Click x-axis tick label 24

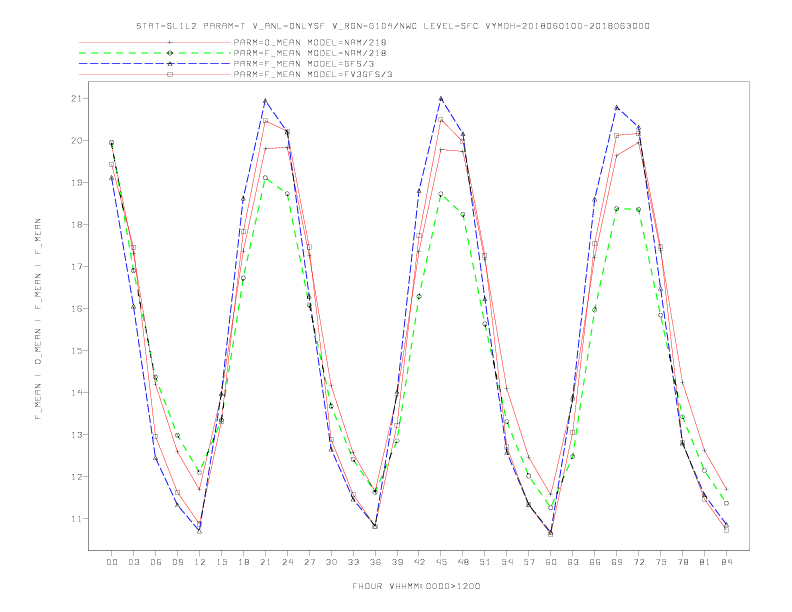pyautogui.click(x=287, y=562)
